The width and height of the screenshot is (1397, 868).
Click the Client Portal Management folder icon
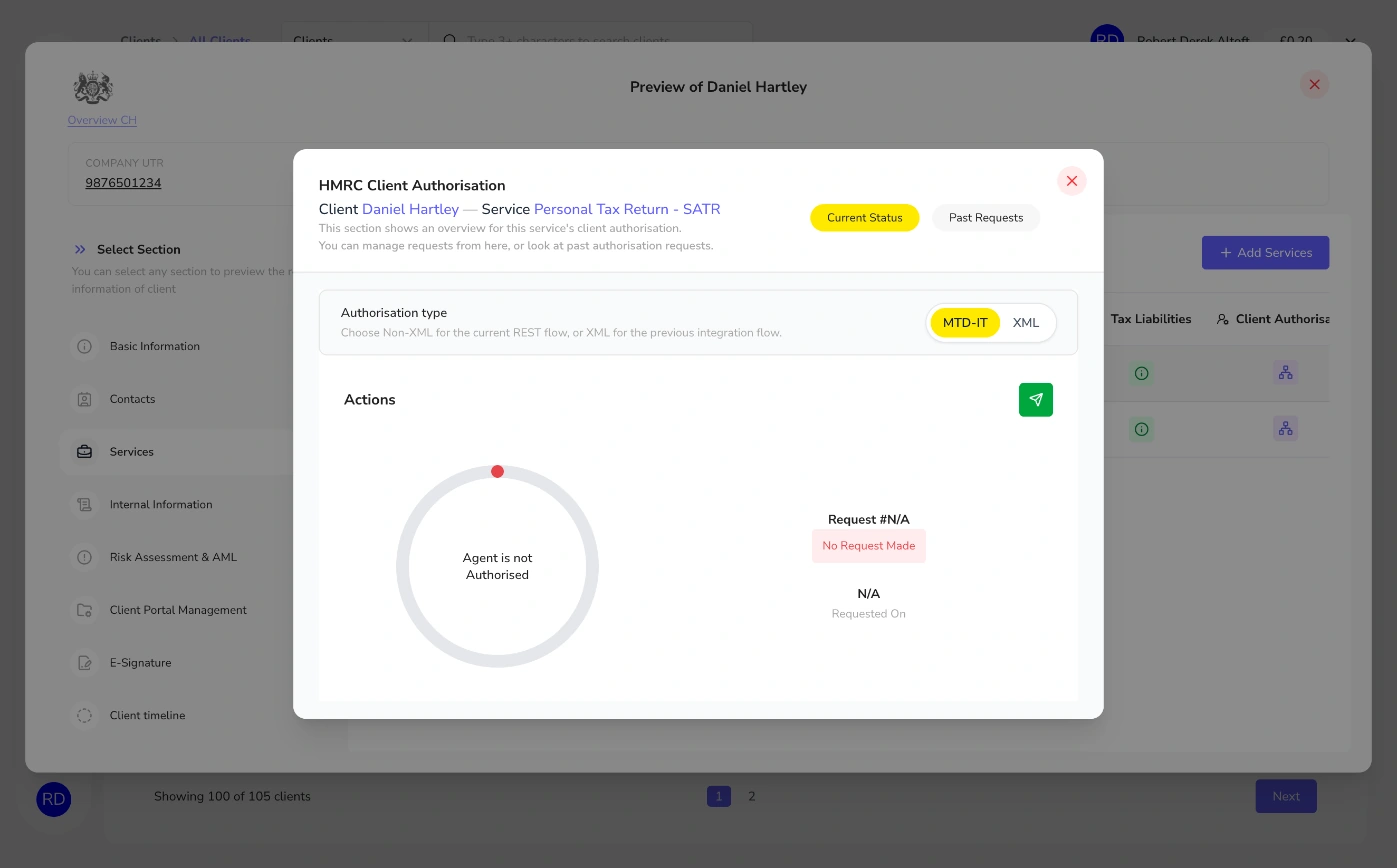pyautogui.click(x=85, y=610)
